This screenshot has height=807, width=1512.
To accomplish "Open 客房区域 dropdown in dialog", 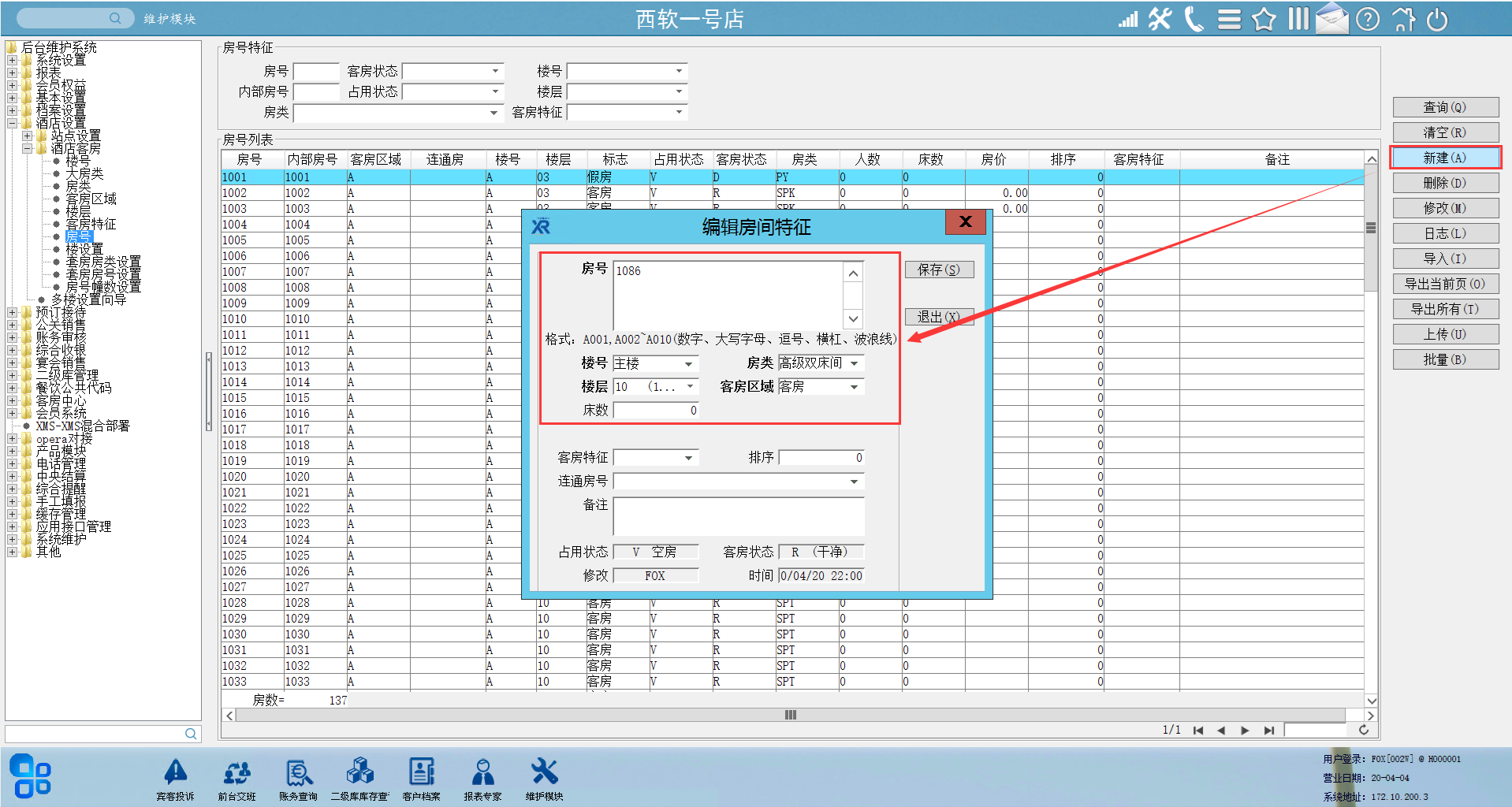I will point(854,387).
